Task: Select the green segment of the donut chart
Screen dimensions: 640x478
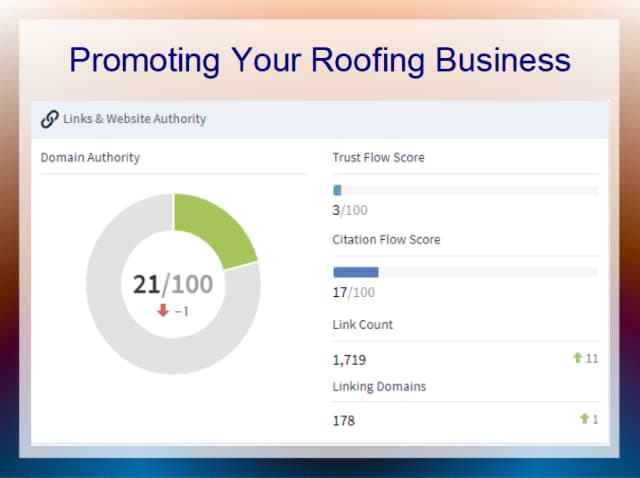Action: pyautogui.click(x=217, y=229)
